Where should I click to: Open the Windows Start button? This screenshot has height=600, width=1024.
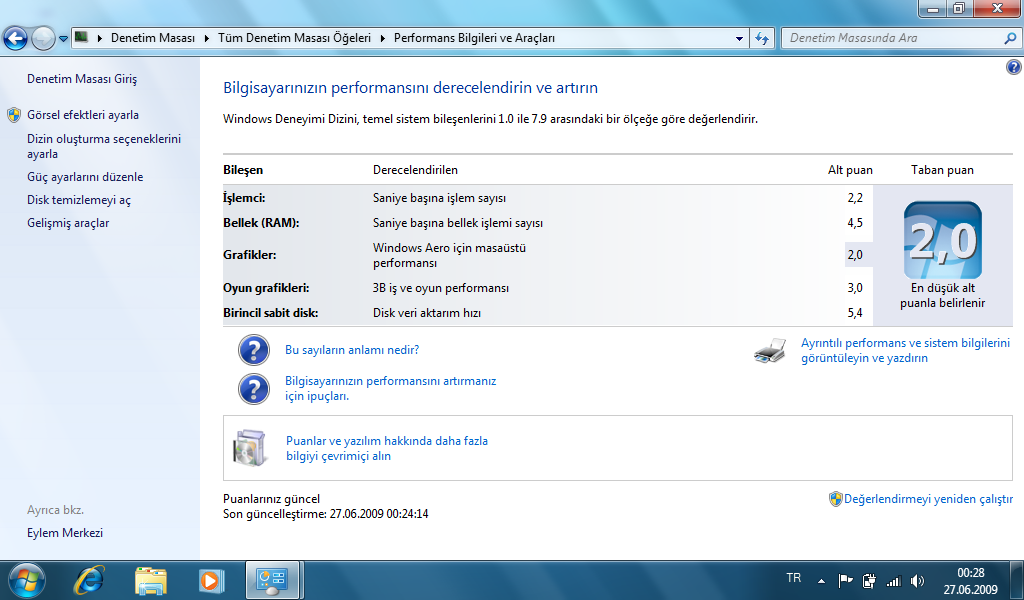(27, 580)
